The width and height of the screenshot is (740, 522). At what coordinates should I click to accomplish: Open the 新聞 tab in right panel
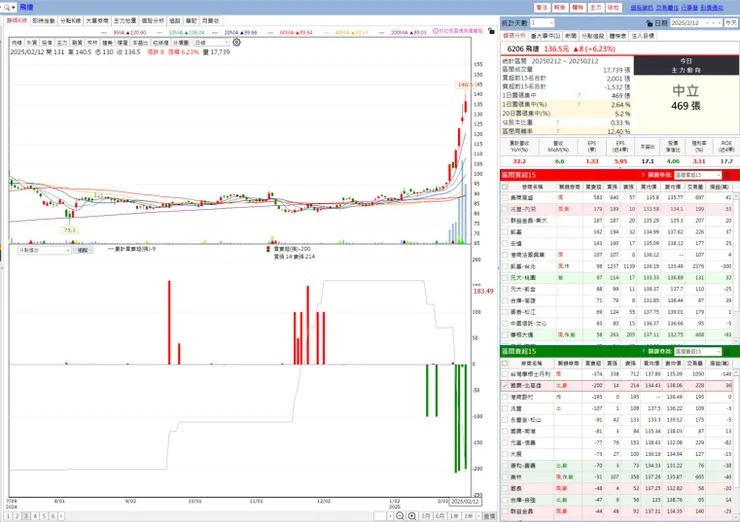point(571,36)
